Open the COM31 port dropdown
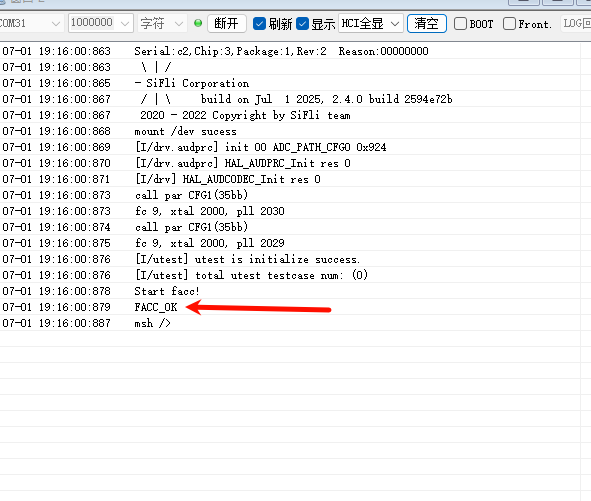 [55, 24]
